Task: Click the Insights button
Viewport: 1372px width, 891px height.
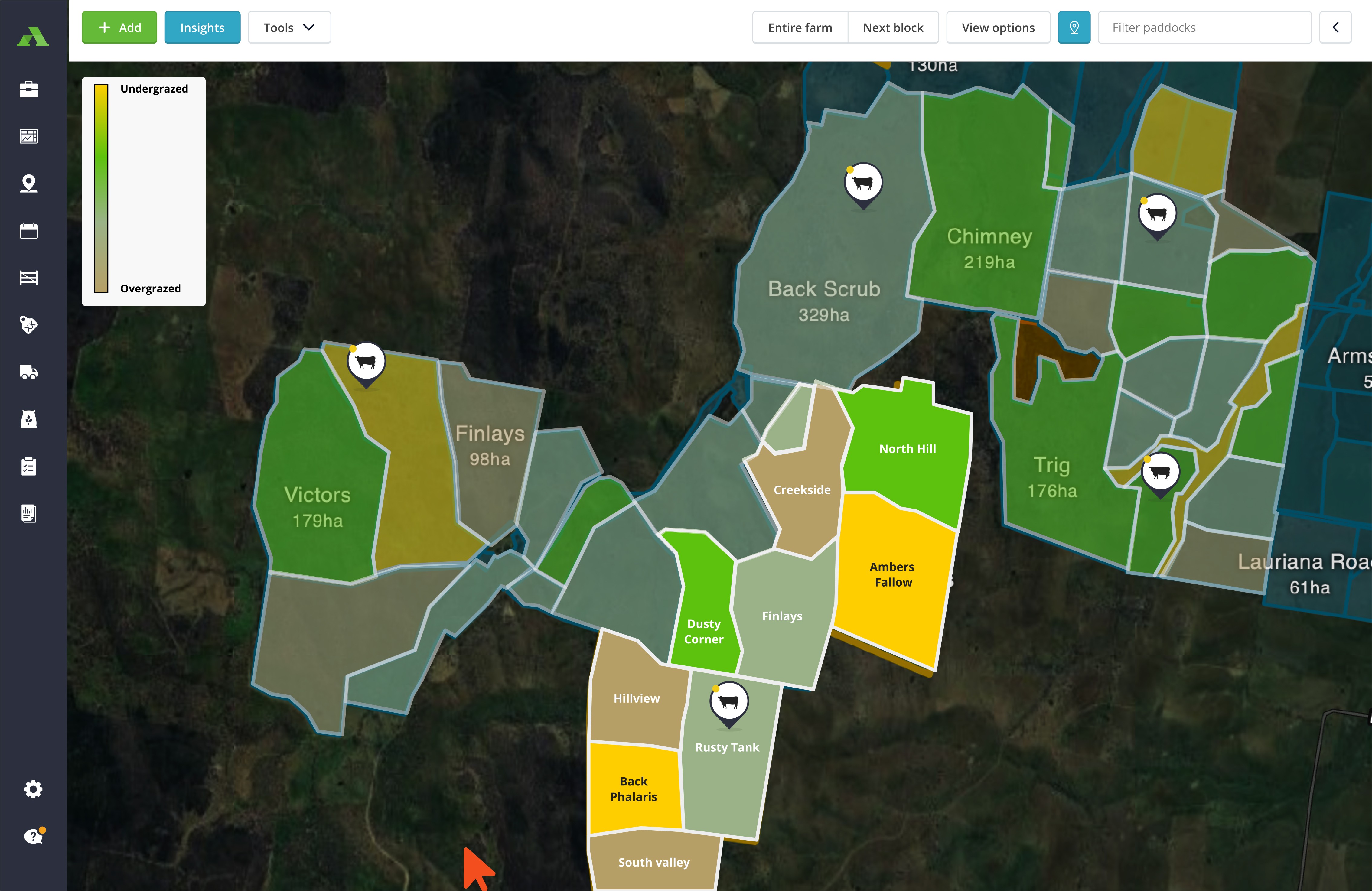Action: point(202,28)
